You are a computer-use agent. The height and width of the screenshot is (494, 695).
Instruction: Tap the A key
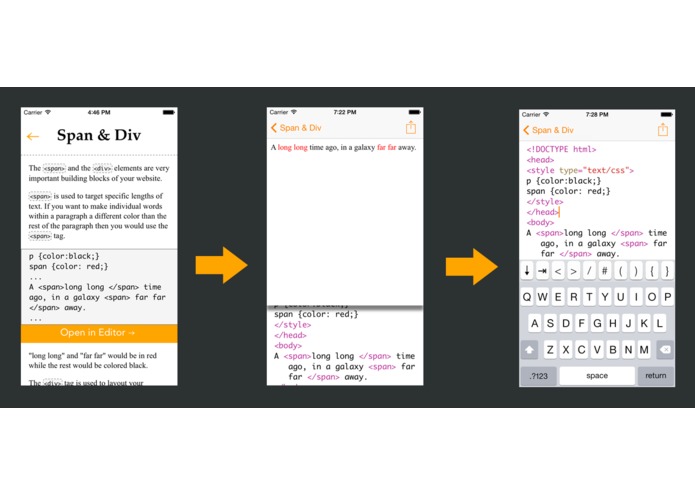535,323
